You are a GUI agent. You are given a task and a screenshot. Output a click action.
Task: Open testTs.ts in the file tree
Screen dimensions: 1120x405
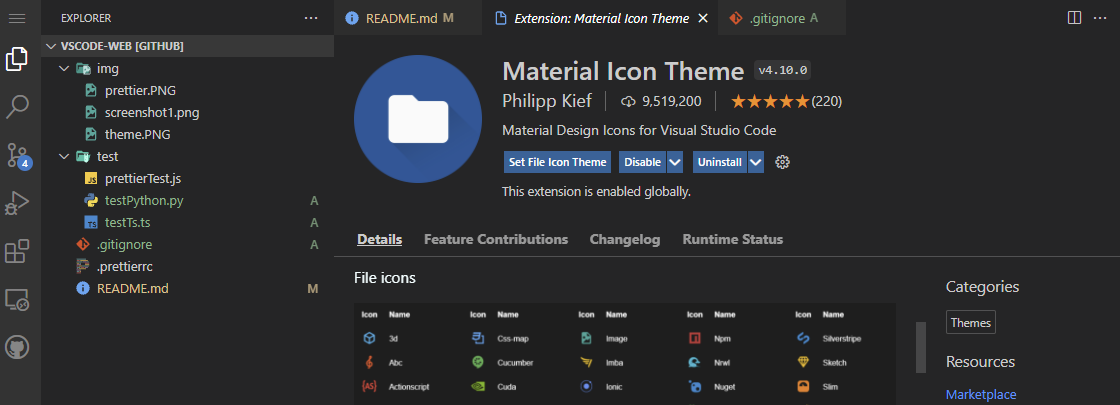point(127,223)
